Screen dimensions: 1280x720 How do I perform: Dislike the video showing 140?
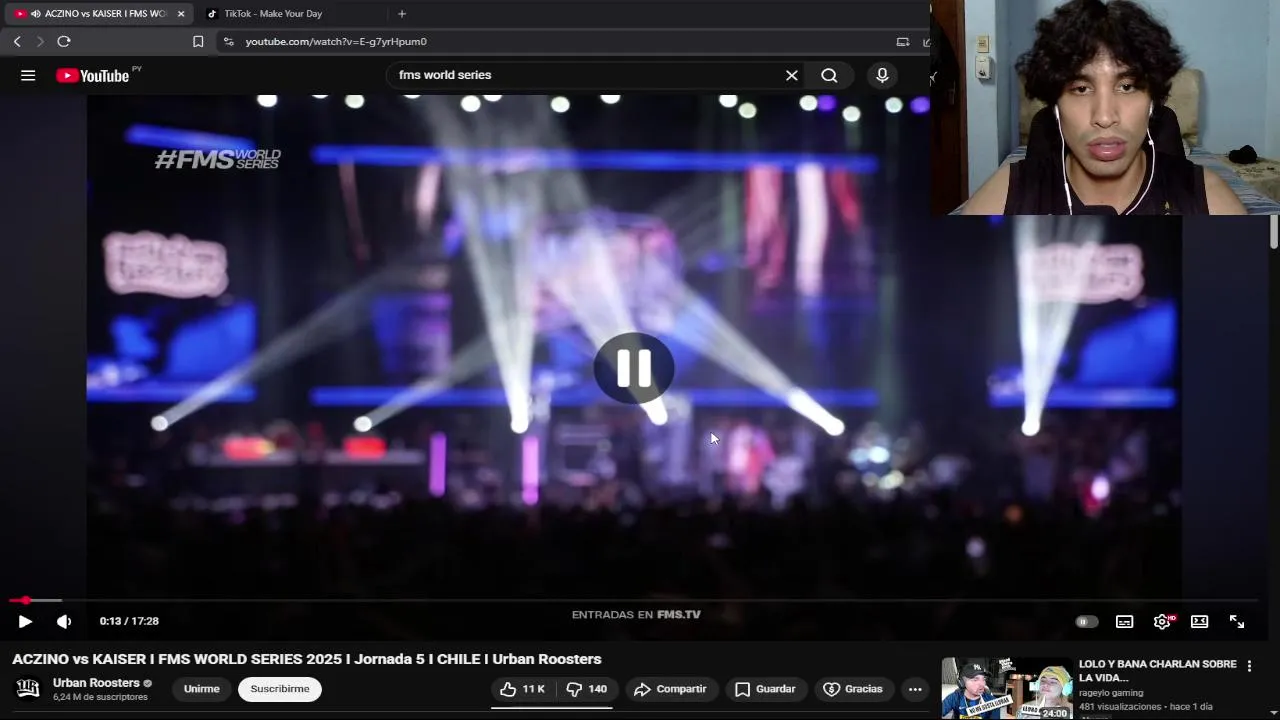pyautogui.click(x=587, y=689)
